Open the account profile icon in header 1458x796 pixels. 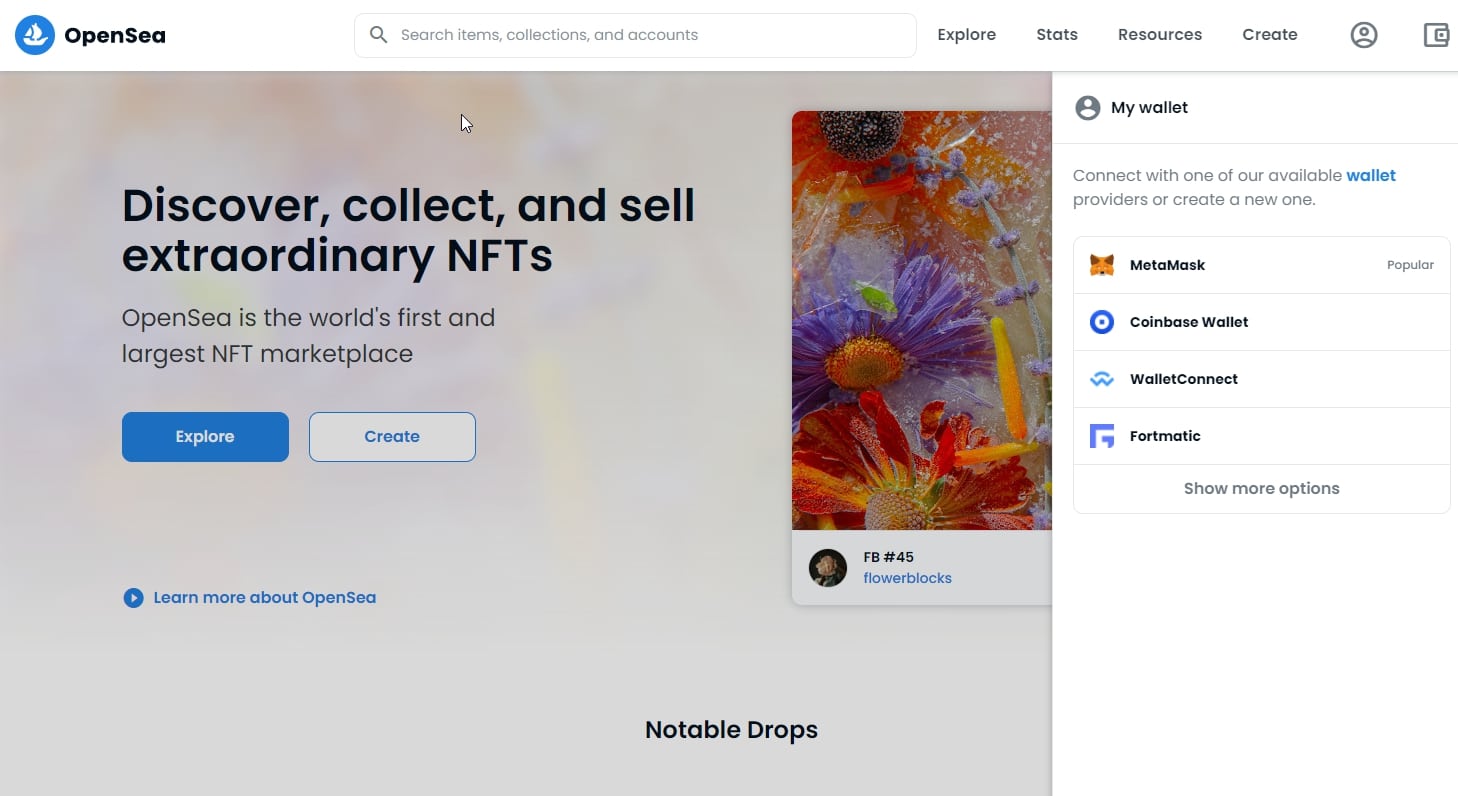1364,35
